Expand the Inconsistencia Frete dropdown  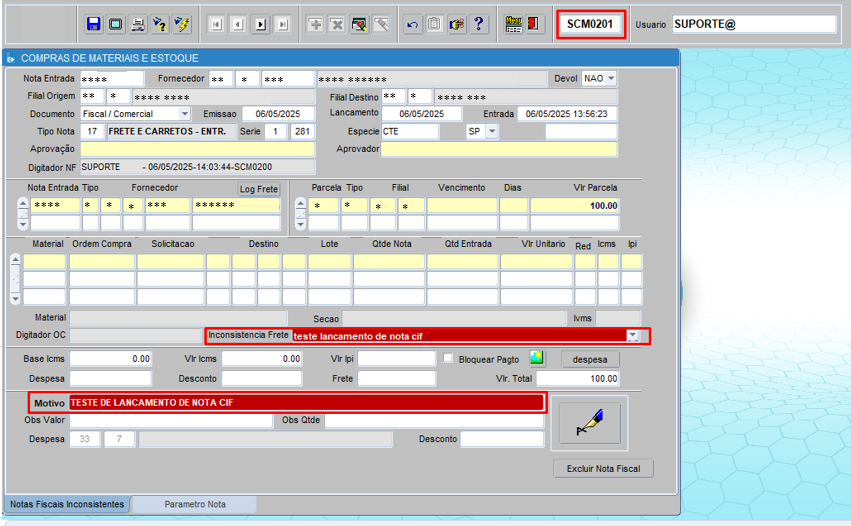[x=632, y=336]
